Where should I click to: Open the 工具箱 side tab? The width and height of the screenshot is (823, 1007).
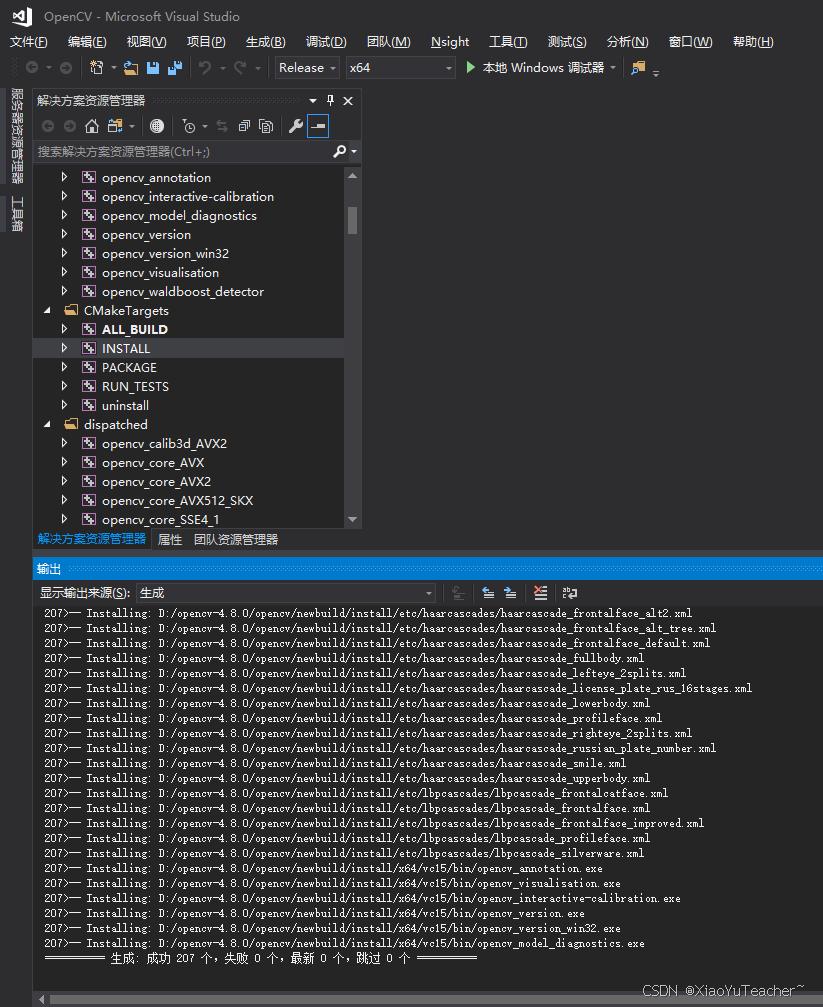pyautogui.click(x=17, y=214)
